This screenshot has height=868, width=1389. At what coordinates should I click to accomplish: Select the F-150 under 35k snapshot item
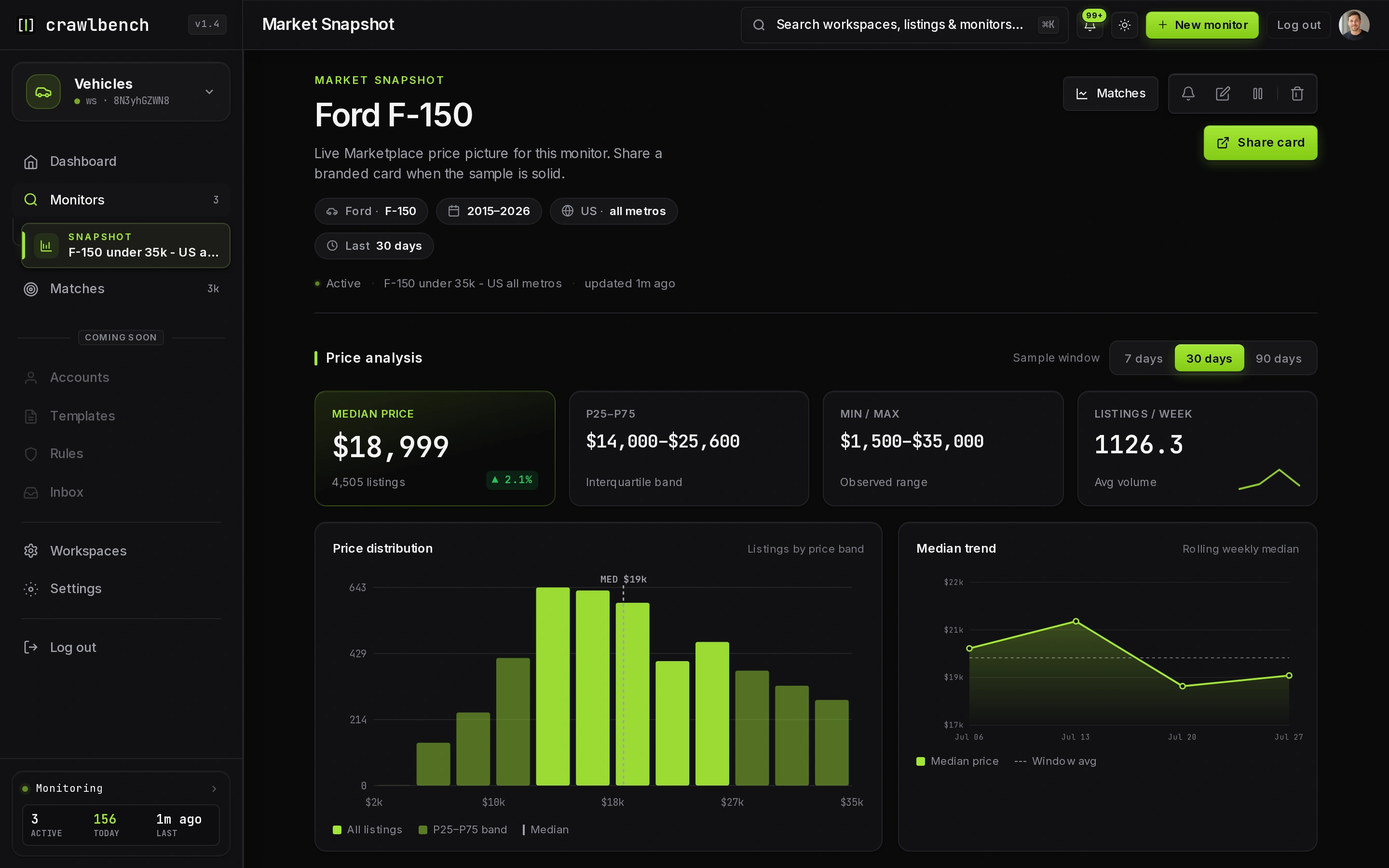point(126,245)
